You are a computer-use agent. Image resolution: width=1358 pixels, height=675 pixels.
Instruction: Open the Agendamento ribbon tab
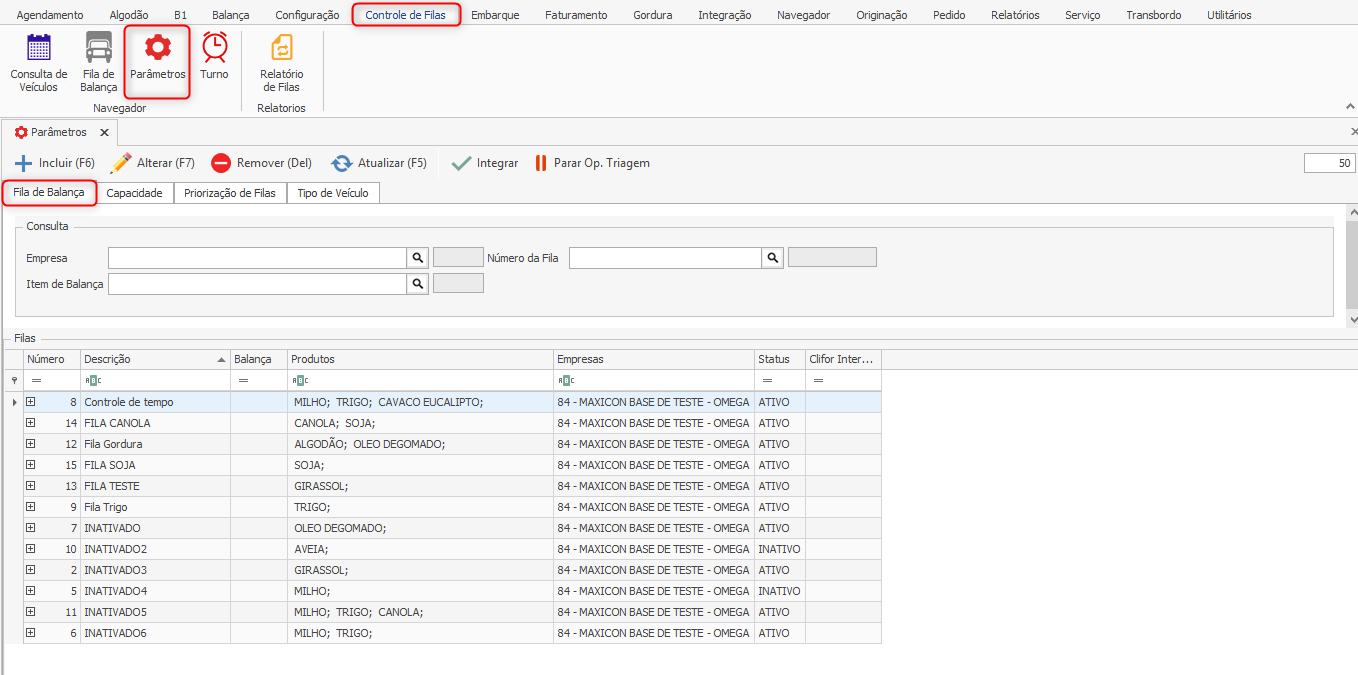pyautogui.click(x=50, y=15)
